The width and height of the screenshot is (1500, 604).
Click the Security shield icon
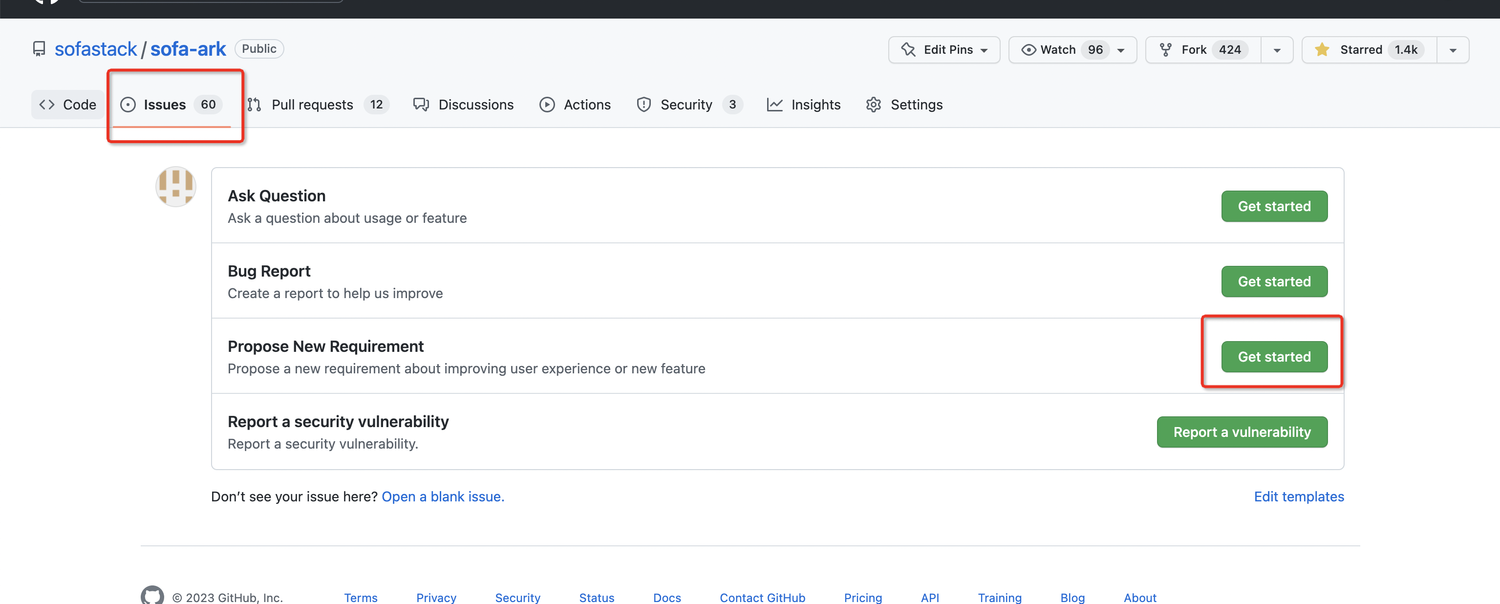point(644,104)
